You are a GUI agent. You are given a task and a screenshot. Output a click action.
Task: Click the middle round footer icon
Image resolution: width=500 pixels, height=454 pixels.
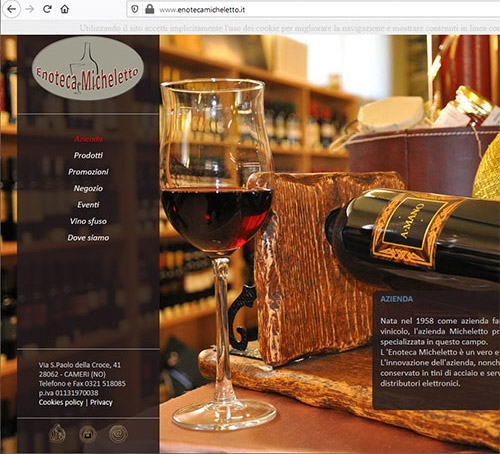[x=88, y=434]
